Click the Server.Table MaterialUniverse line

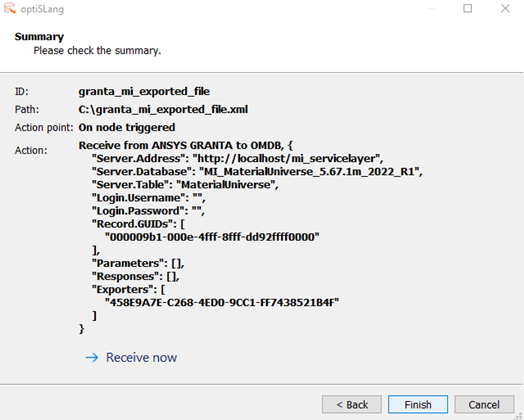[x=185, y=184]
